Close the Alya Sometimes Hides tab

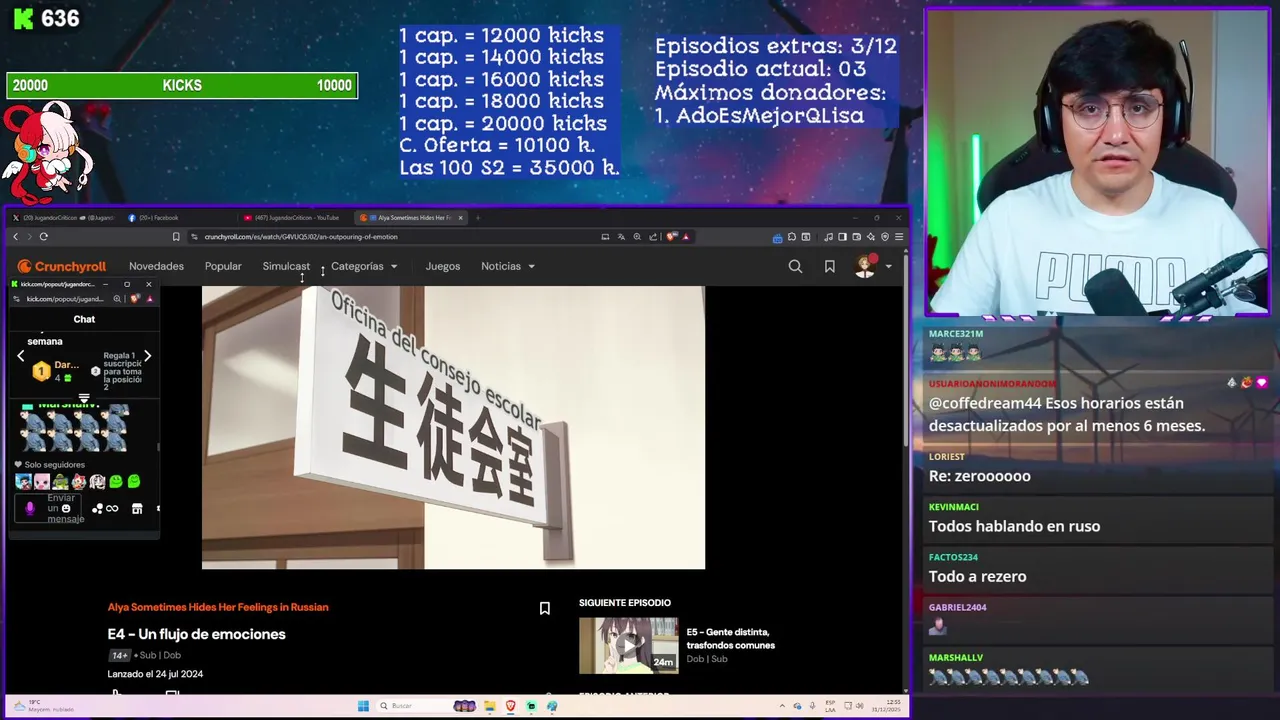click(x=460, y=217)
